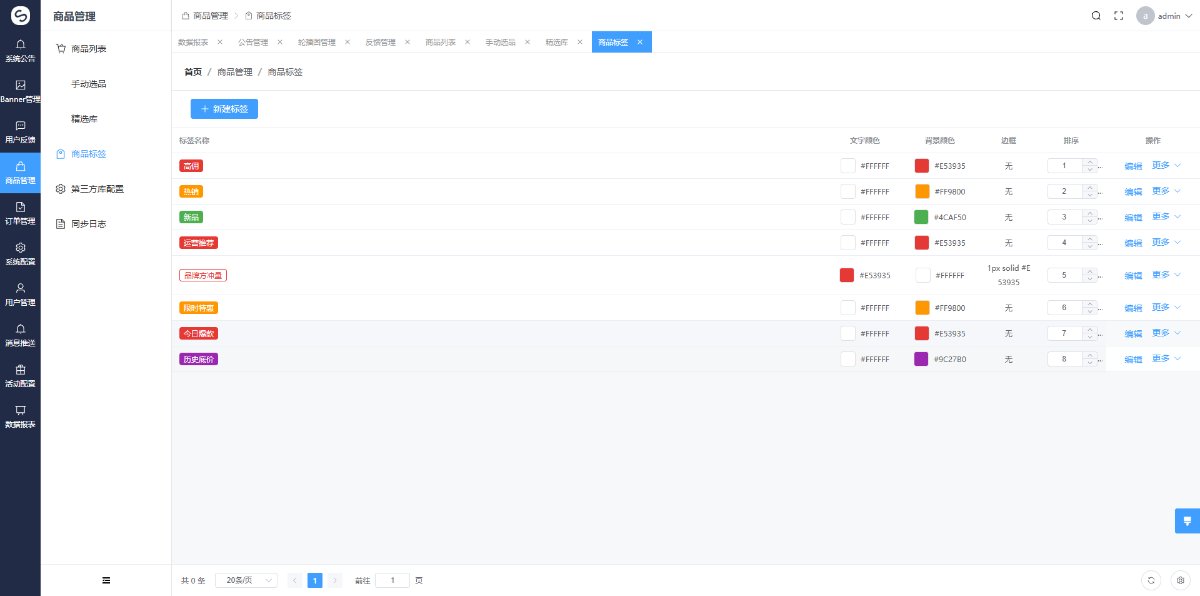1200x596 pixels.
Task: Open 用户管理 in the dark sidebar
Action: 20,294
